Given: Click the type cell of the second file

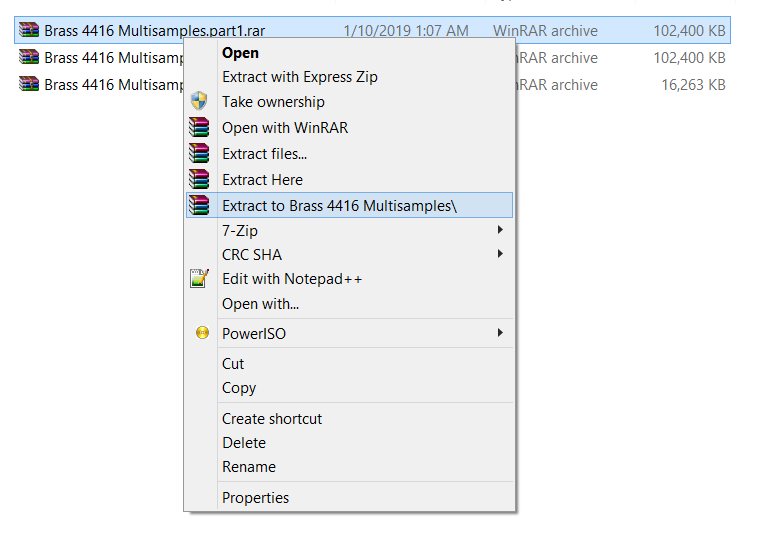Looking at the screenshot, I should (x=557, y=58).
